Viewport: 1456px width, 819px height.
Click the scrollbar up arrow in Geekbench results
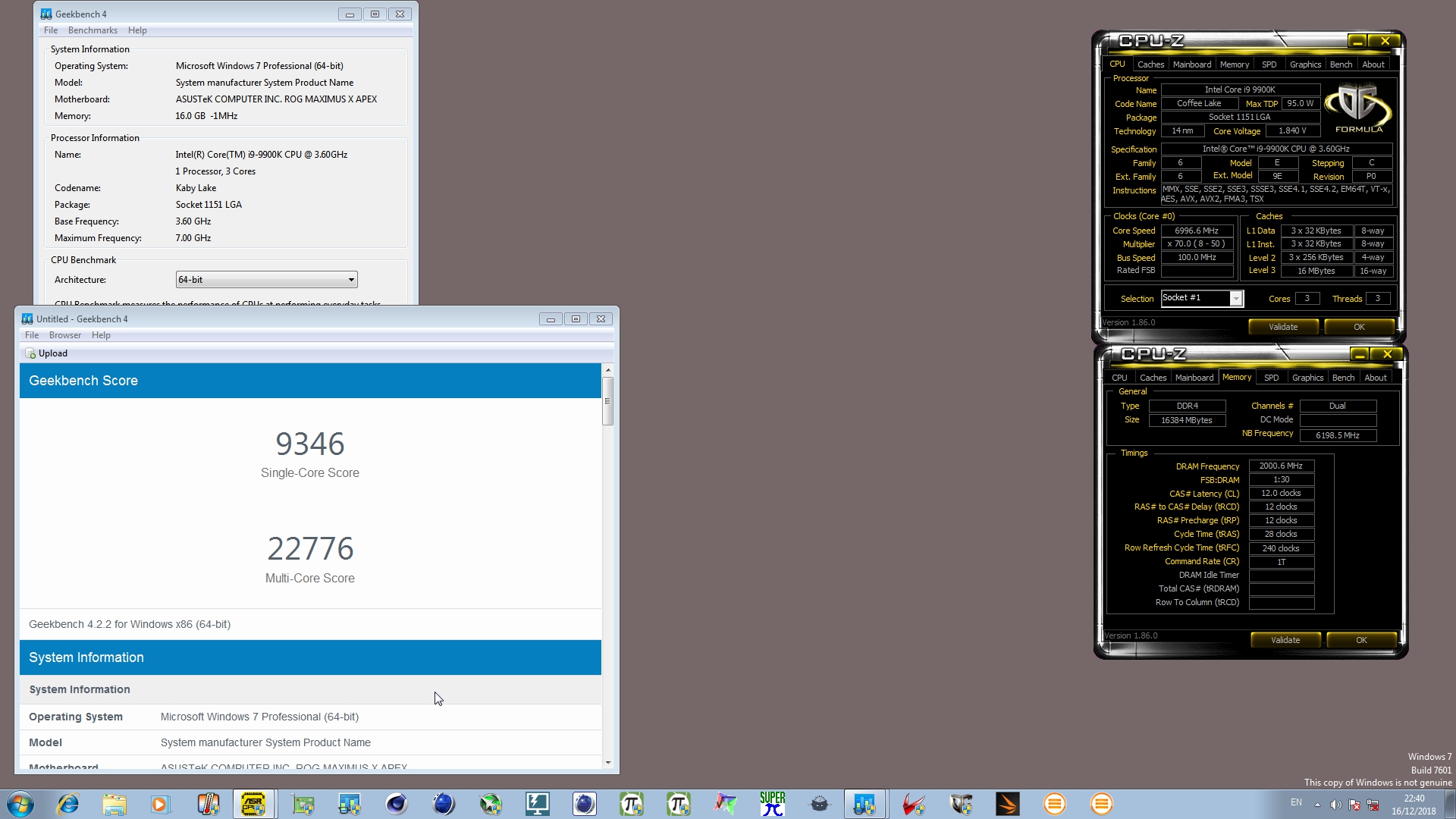(607, 370)
